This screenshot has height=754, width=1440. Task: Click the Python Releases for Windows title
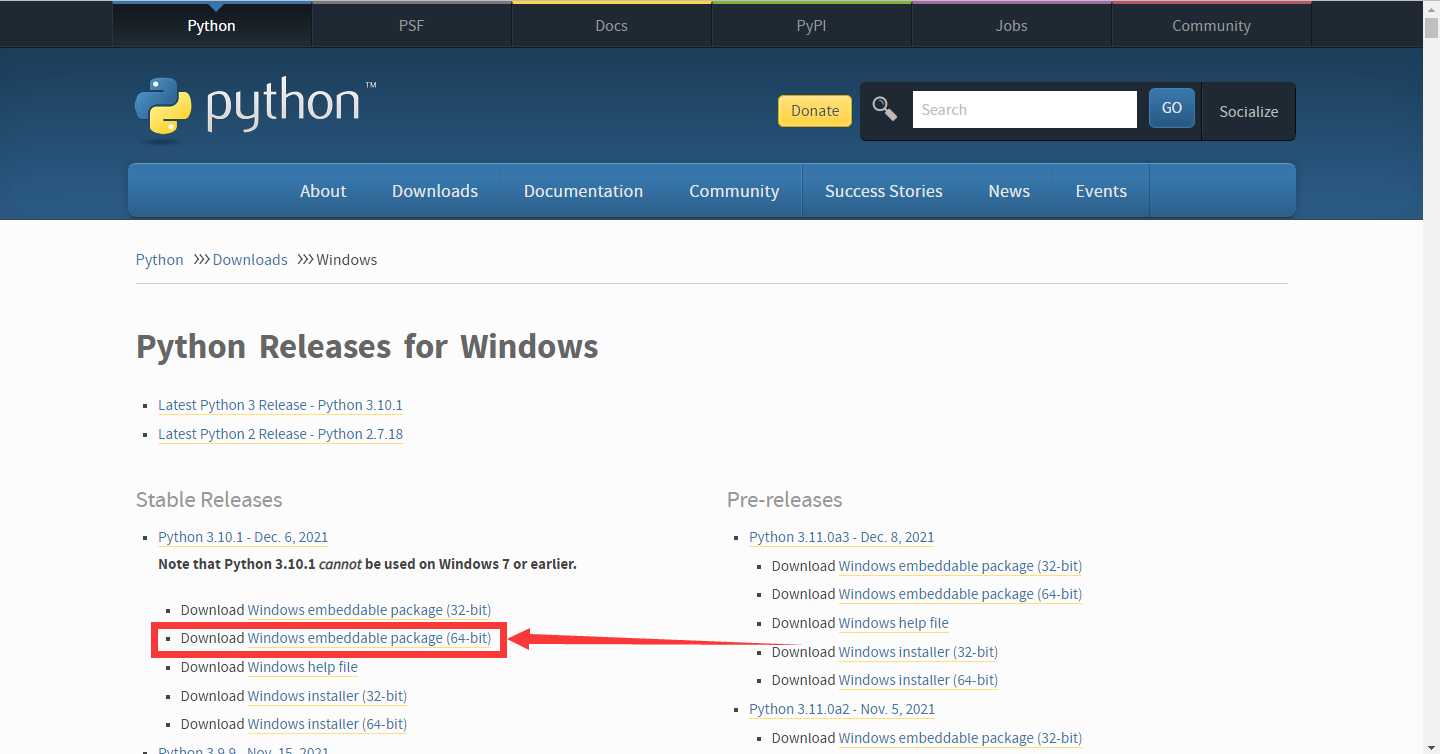click(367, 347)
